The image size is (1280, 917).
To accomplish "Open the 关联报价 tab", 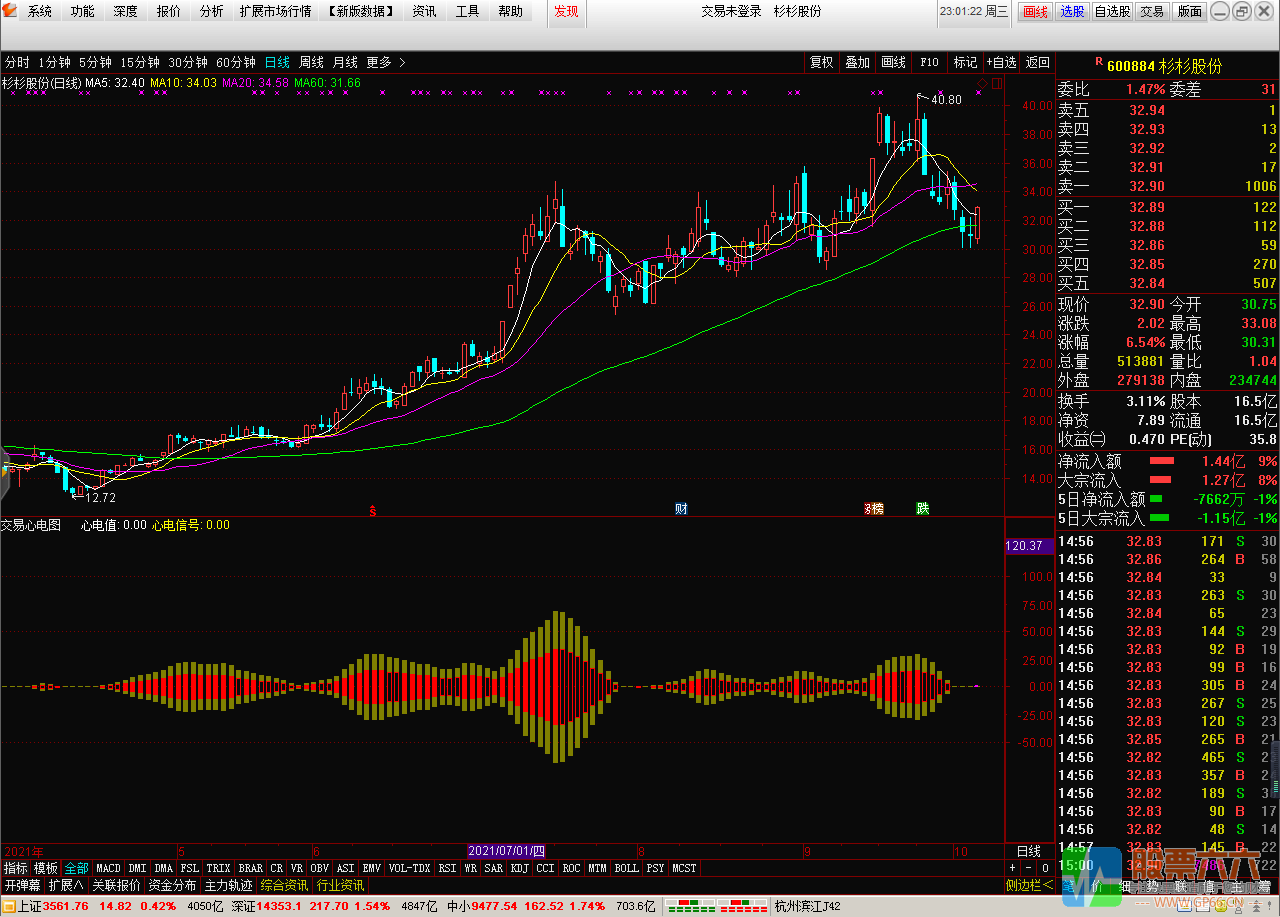I will point(117,885).
